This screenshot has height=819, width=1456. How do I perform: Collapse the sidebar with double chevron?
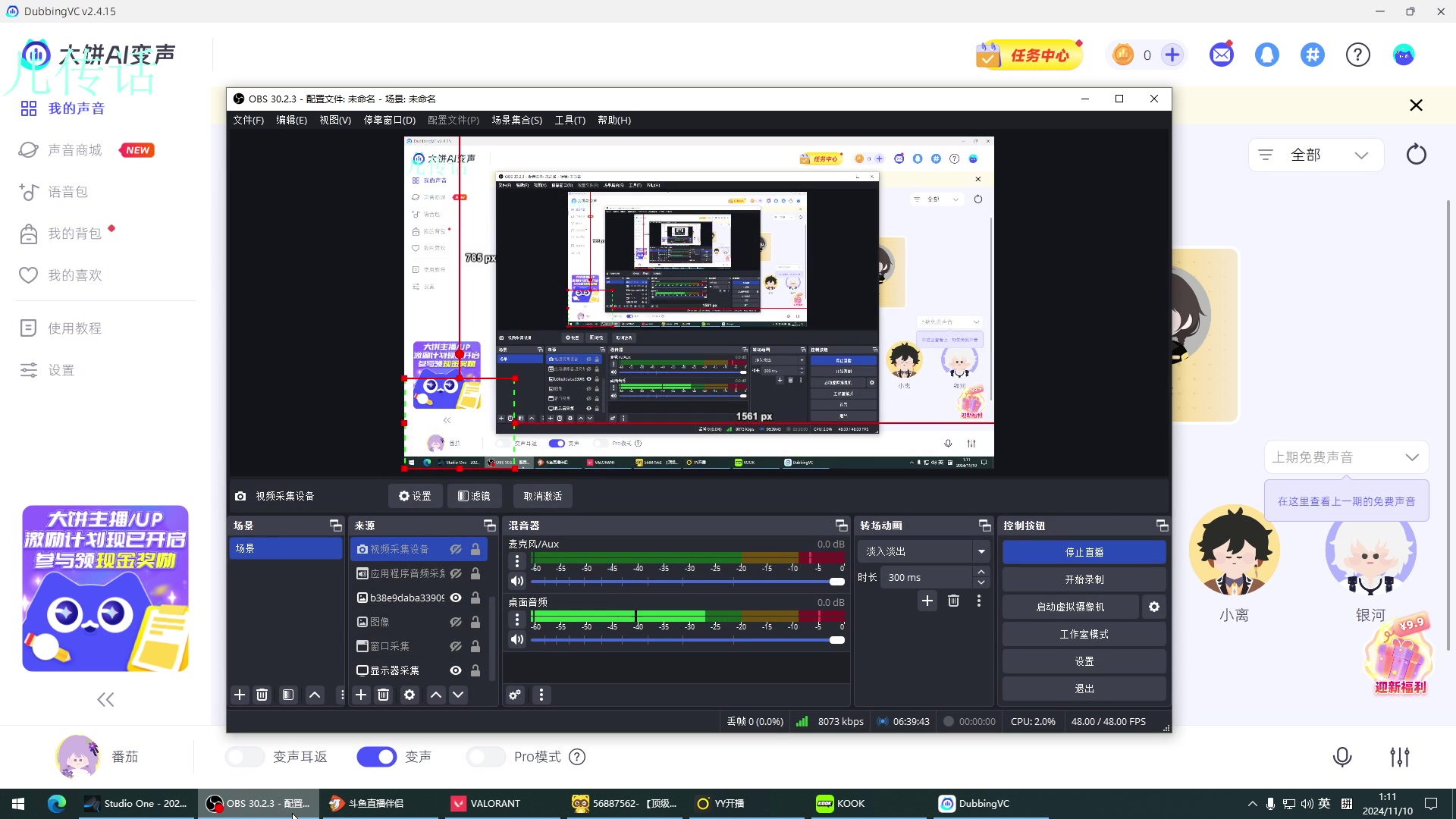(x=105, y=699)
